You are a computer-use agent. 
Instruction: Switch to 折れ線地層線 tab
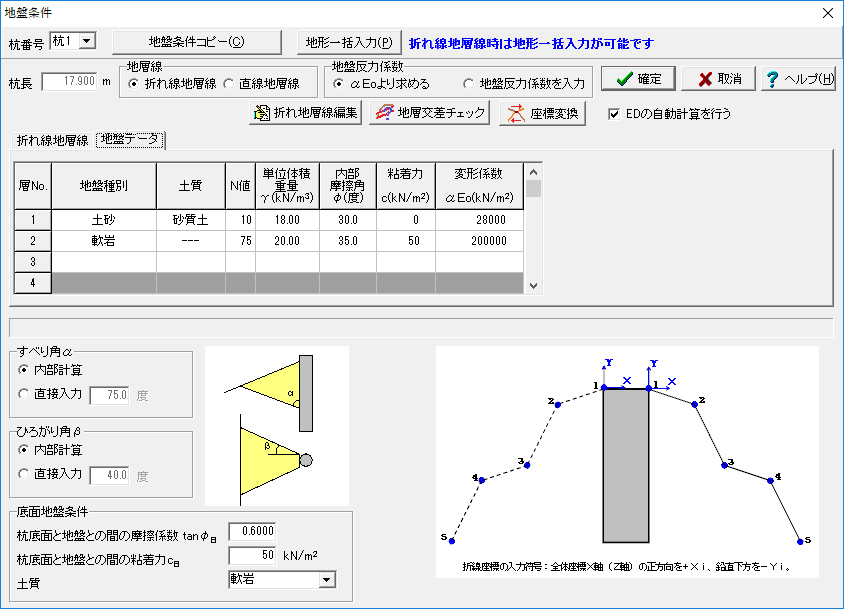52,141
